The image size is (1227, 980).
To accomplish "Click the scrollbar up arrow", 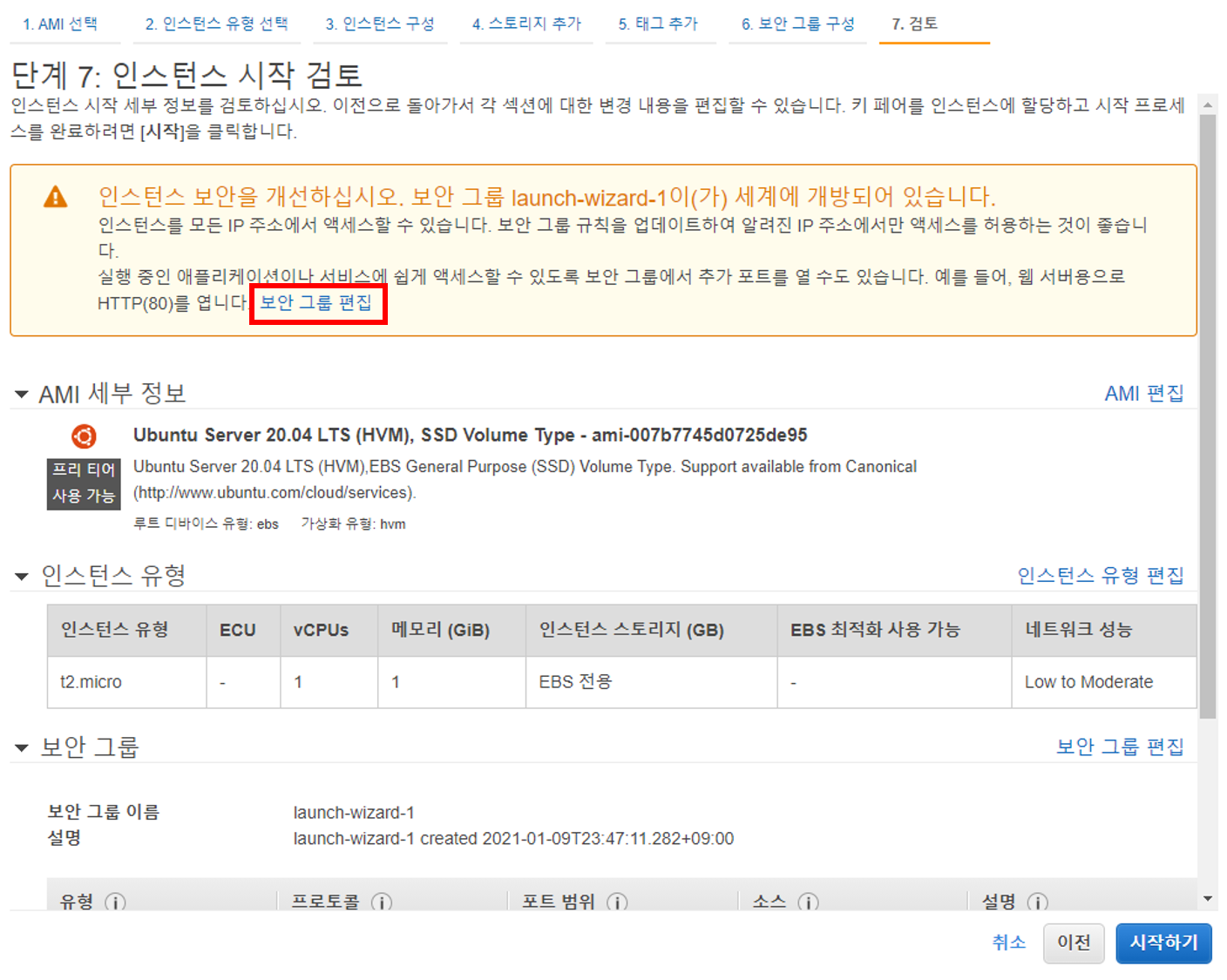I will coord(1208,105).
